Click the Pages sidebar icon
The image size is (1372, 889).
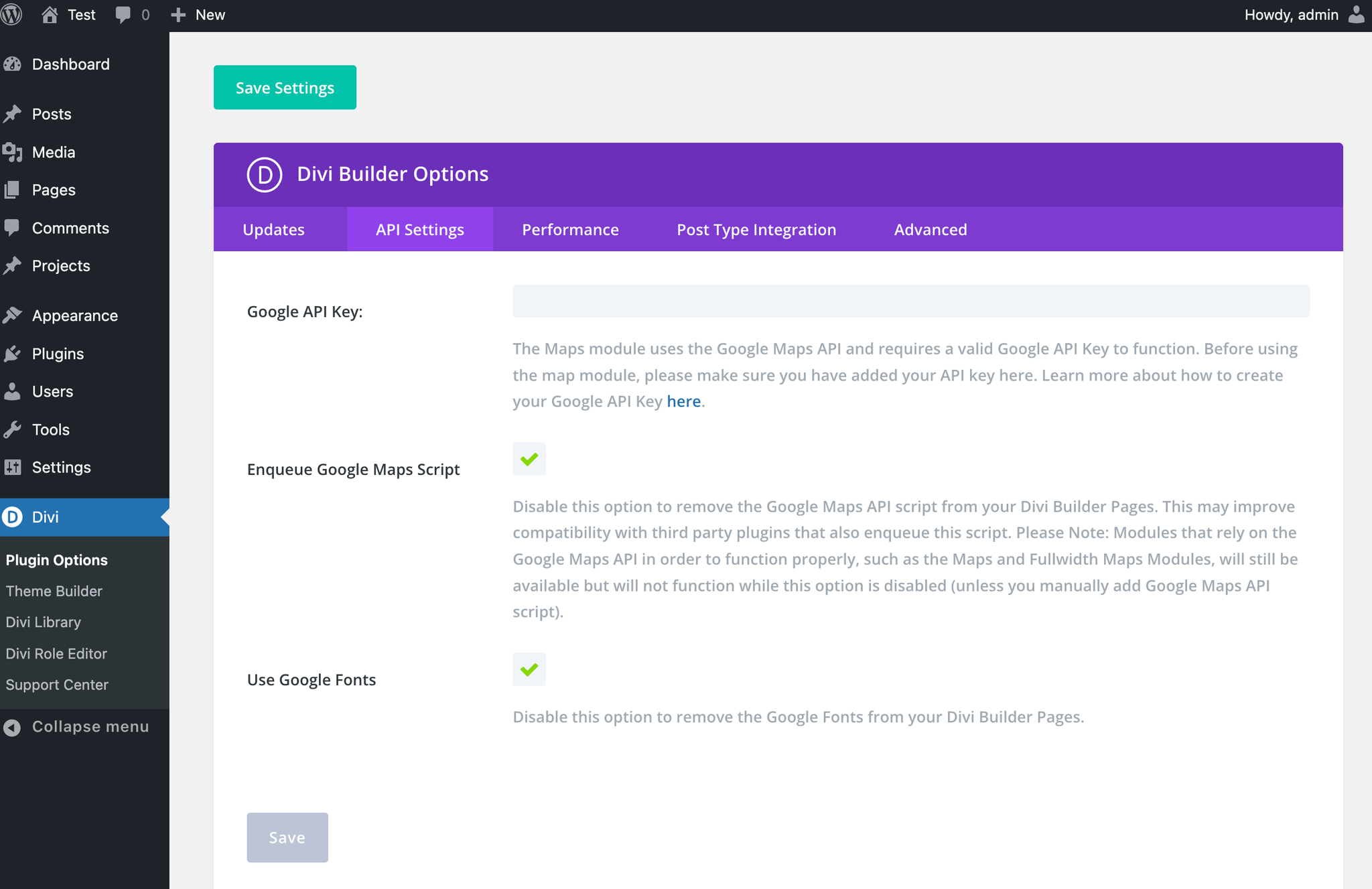tap(13, 190)
